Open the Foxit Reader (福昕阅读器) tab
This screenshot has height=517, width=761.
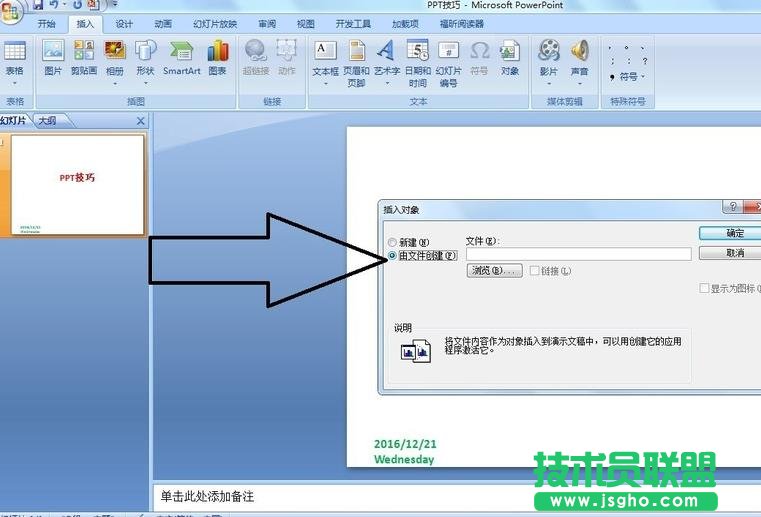pos(462,24)
